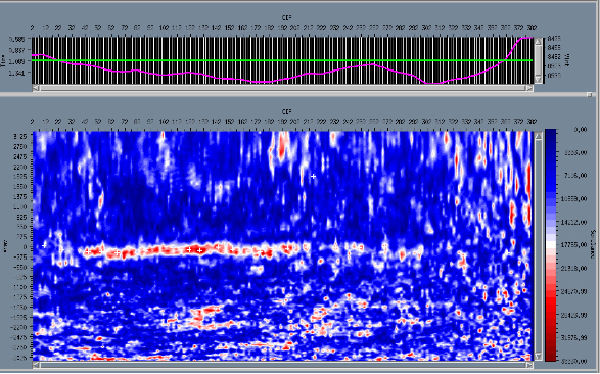Click the red-blue color scale bar
The image size is (600, 374).
(551, 245)
